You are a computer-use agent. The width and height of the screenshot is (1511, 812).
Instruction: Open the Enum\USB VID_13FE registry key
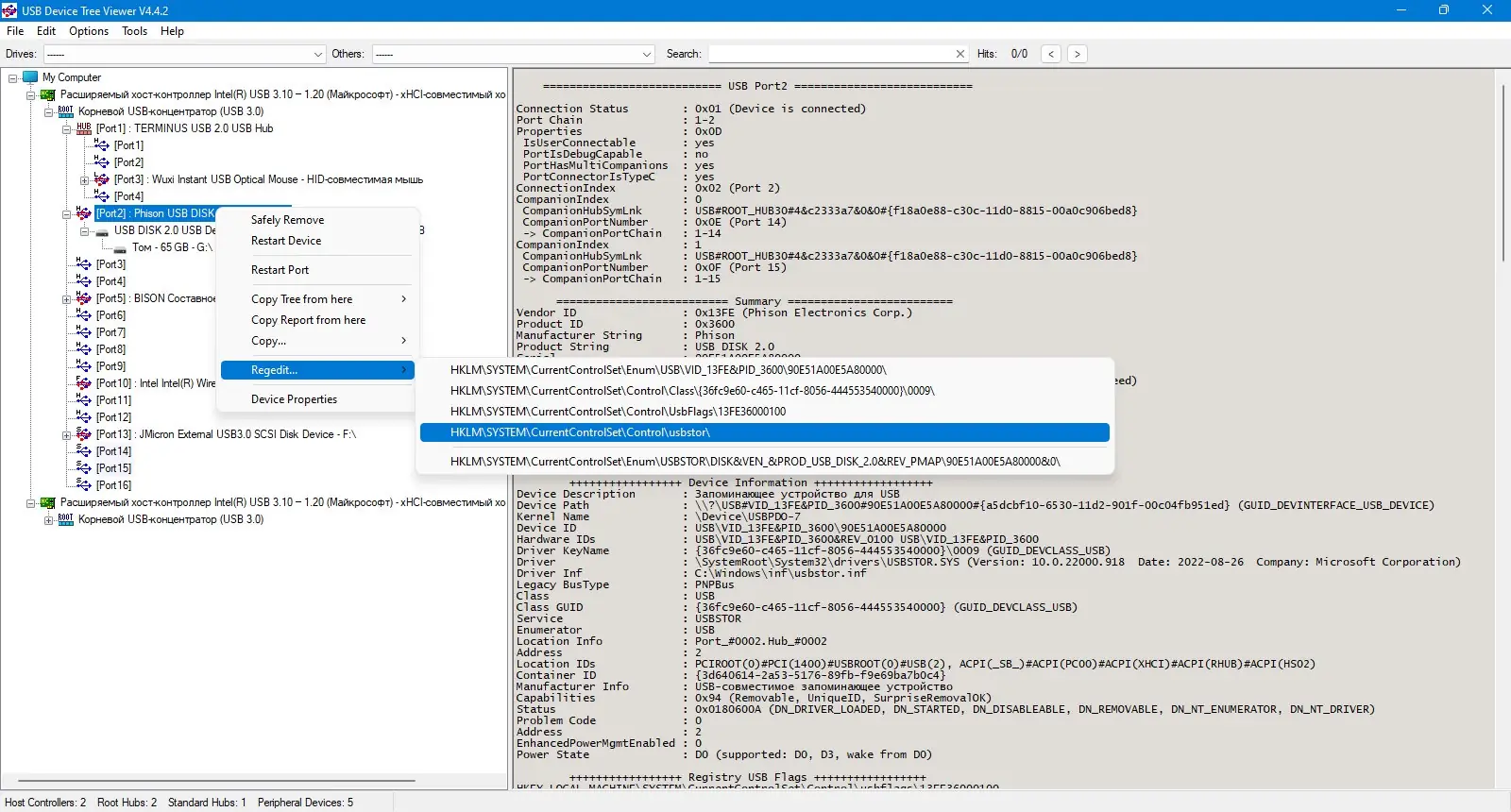click(765, 370)
